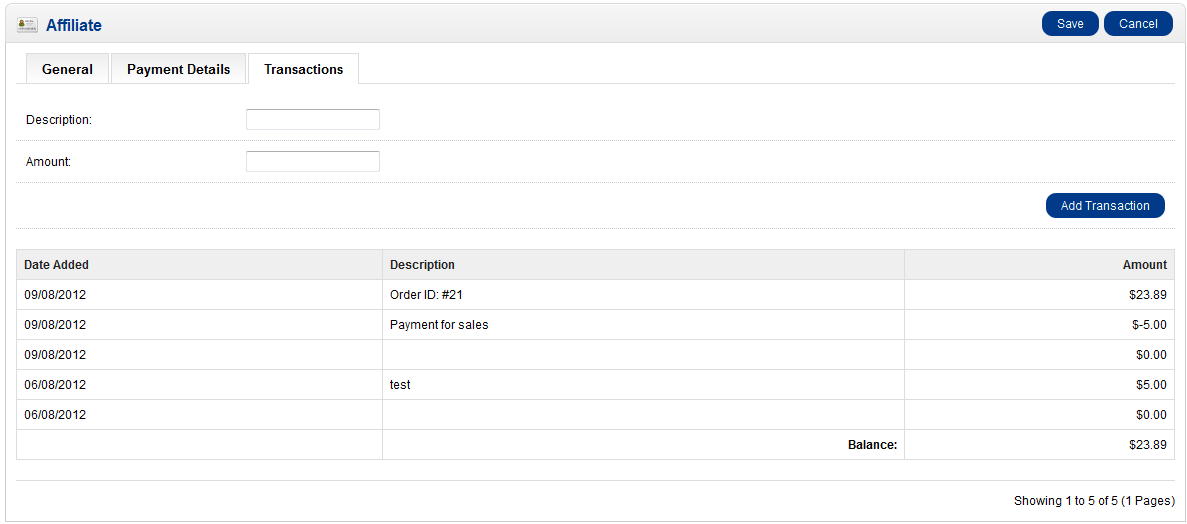The image size is (1187, 524).
Task: Click the Showing 1 to 5 pagination text
Action: click(1094, 501)
